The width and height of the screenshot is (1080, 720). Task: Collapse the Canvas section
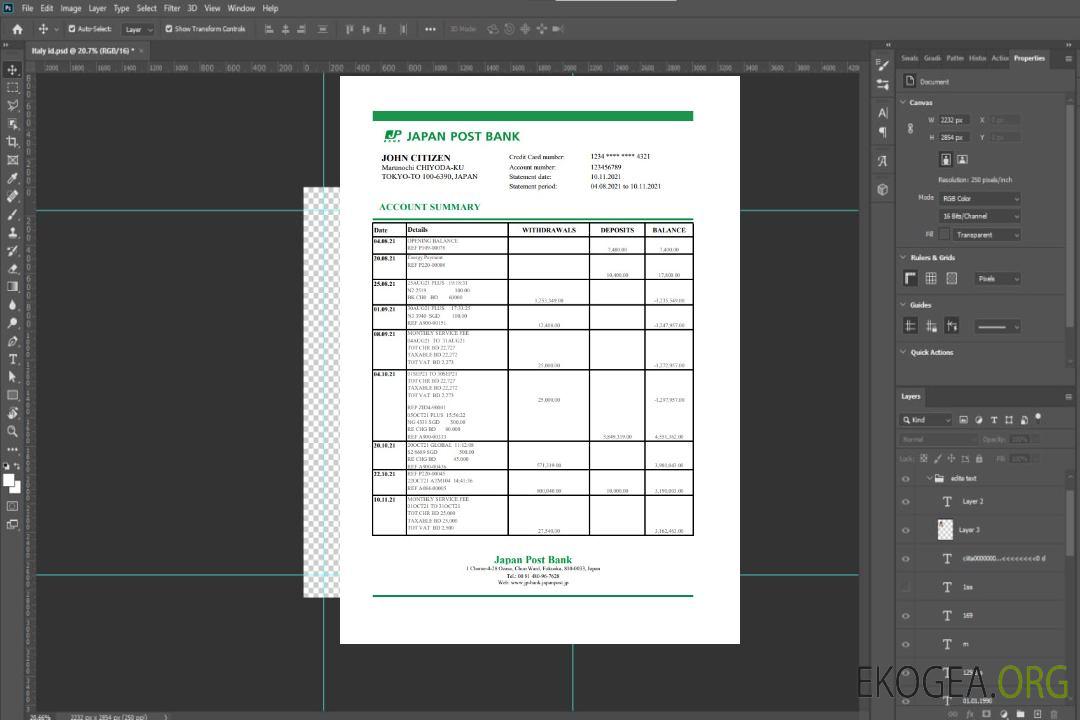pos(904,102)
